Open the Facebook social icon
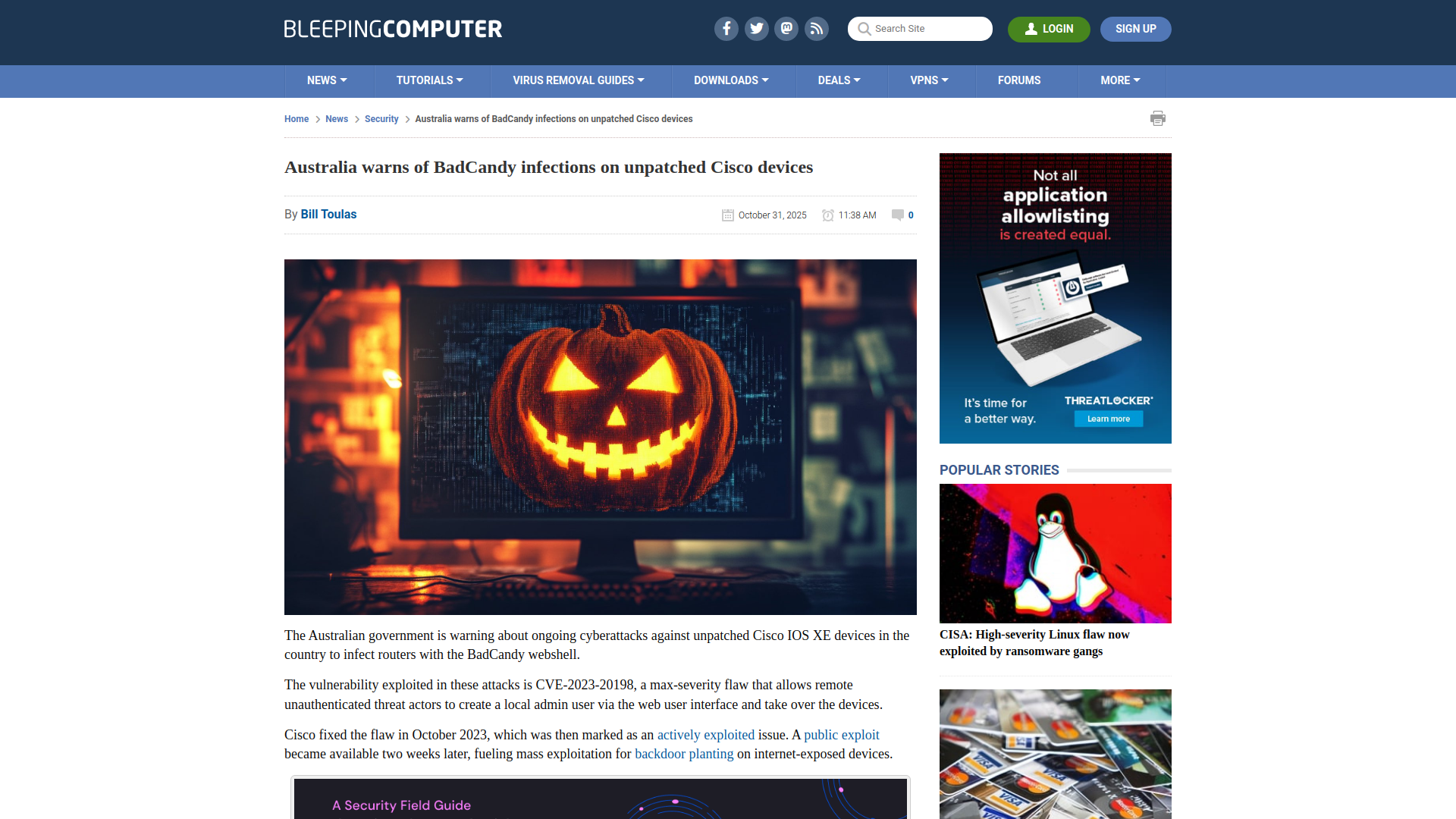The height and width of the screenshot is (819, 1456). (x=726, y=29)
